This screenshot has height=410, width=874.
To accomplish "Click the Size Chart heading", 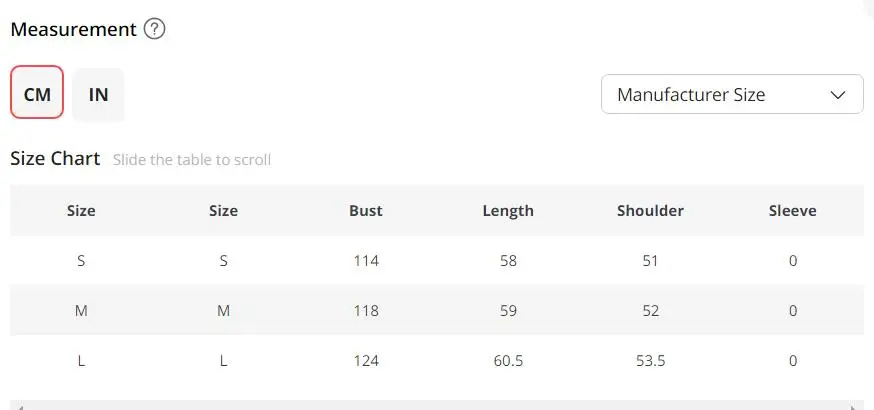I will pyautogui.click(x=55, y=159).
